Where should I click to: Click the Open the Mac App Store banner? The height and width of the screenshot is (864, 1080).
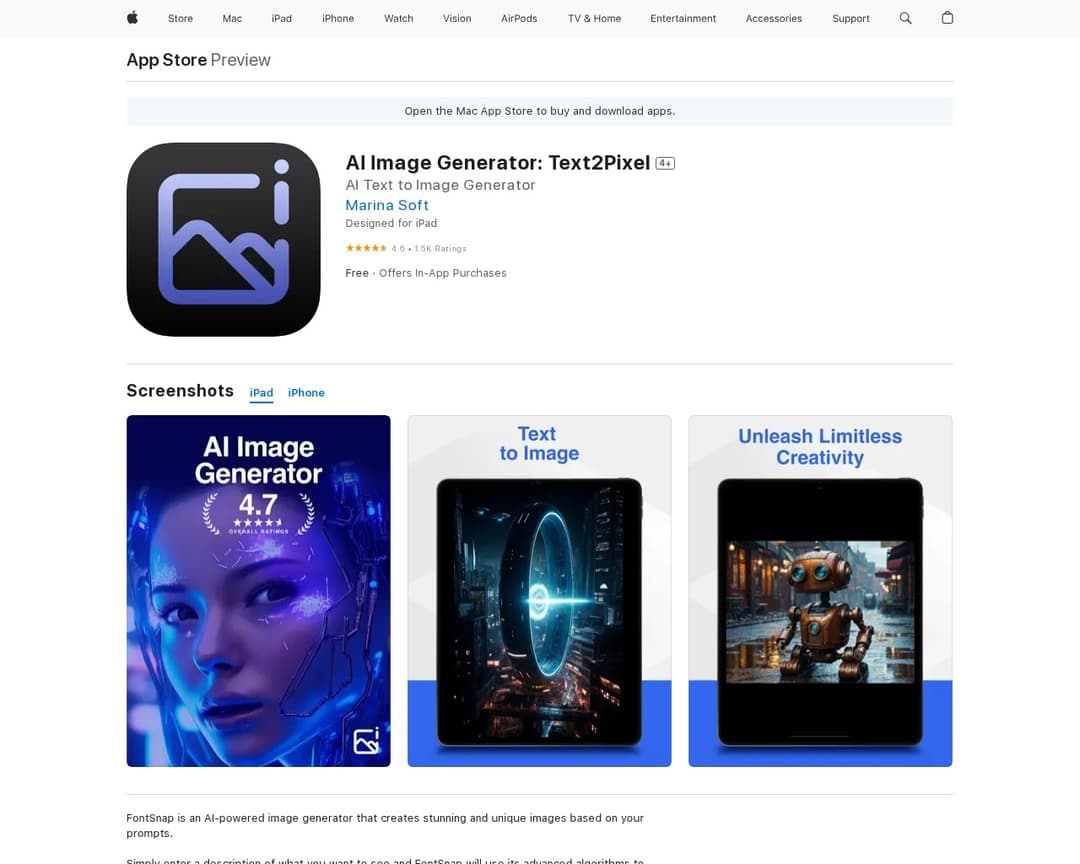coord(540,111)
